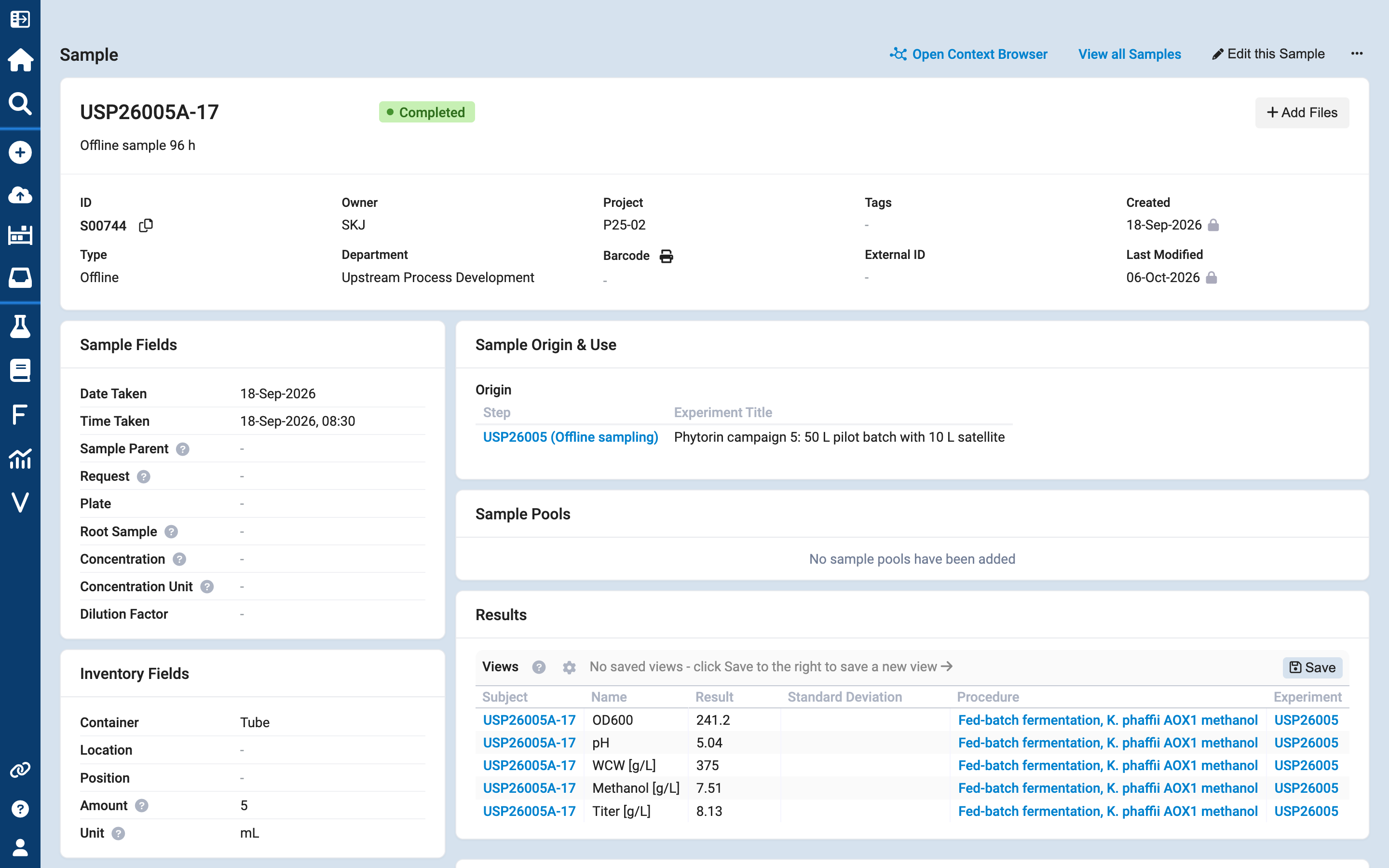Click the Standard Deviation column header
This screenshot has height=868, width=1389.
tap(844, 697)
